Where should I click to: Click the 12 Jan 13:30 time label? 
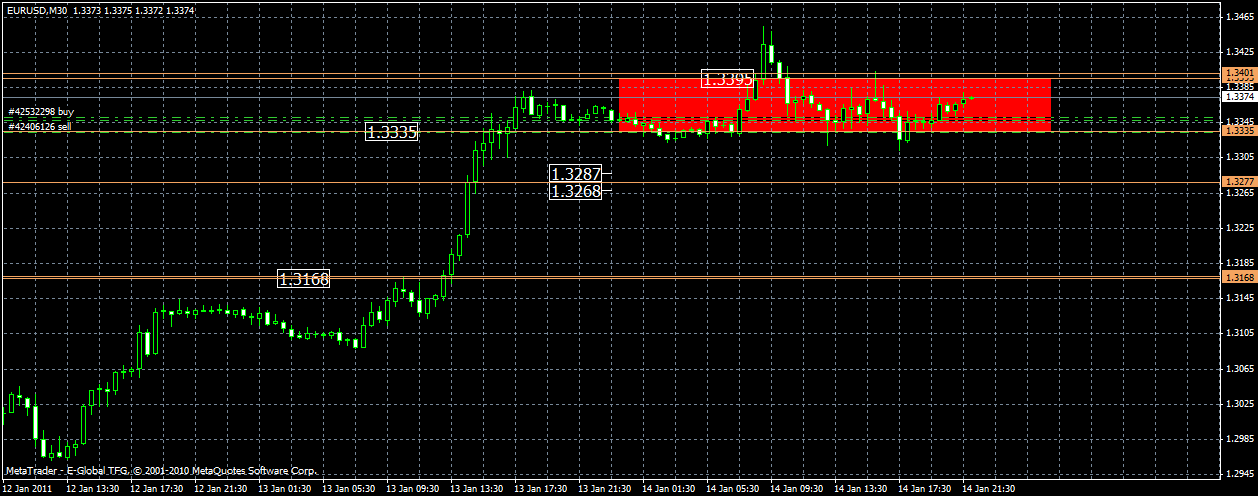(x=93, y=489)
